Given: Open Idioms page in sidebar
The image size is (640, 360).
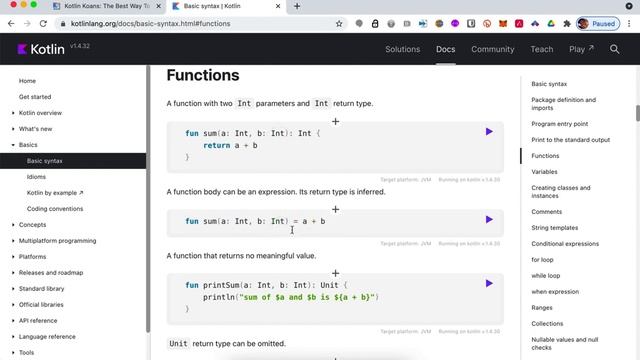Looking at the screenshot, I should tap(36, 177).
